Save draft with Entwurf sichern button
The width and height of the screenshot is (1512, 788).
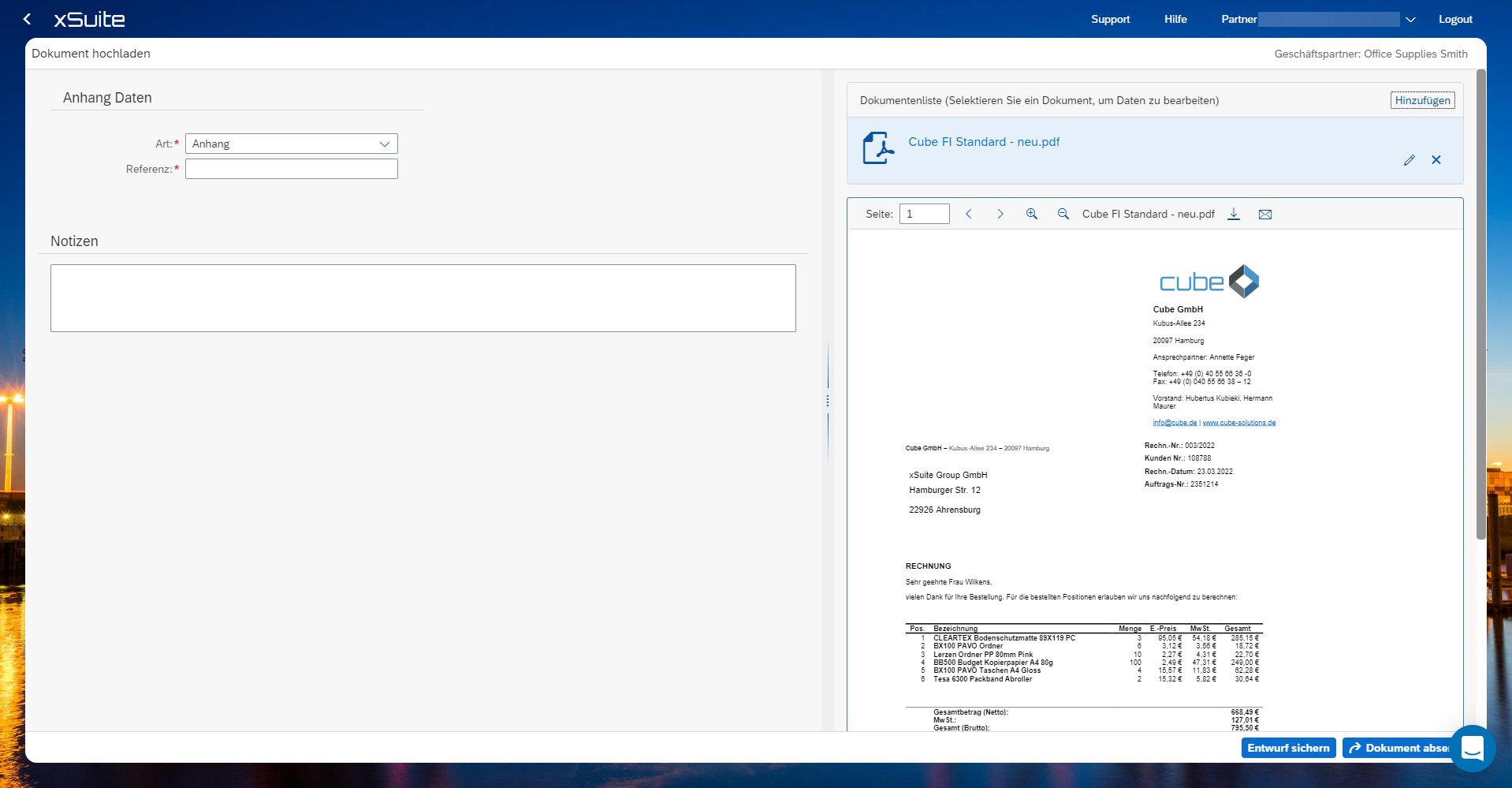1288,748
